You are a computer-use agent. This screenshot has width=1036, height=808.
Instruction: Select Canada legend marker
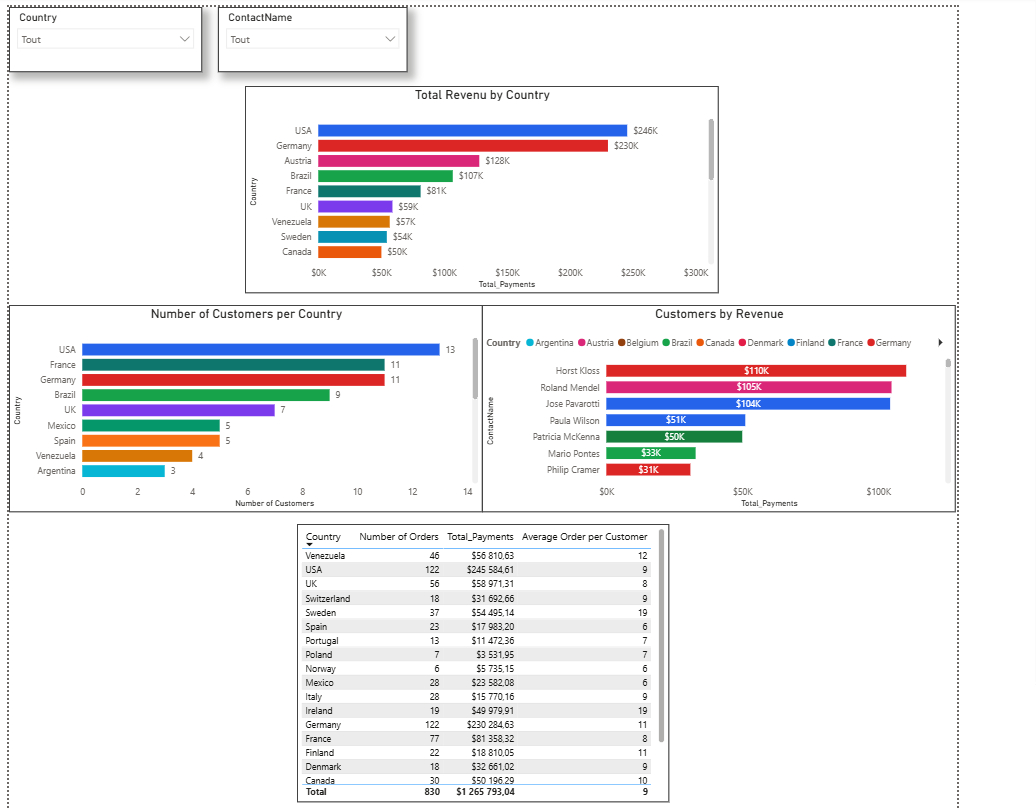[700, 342]
